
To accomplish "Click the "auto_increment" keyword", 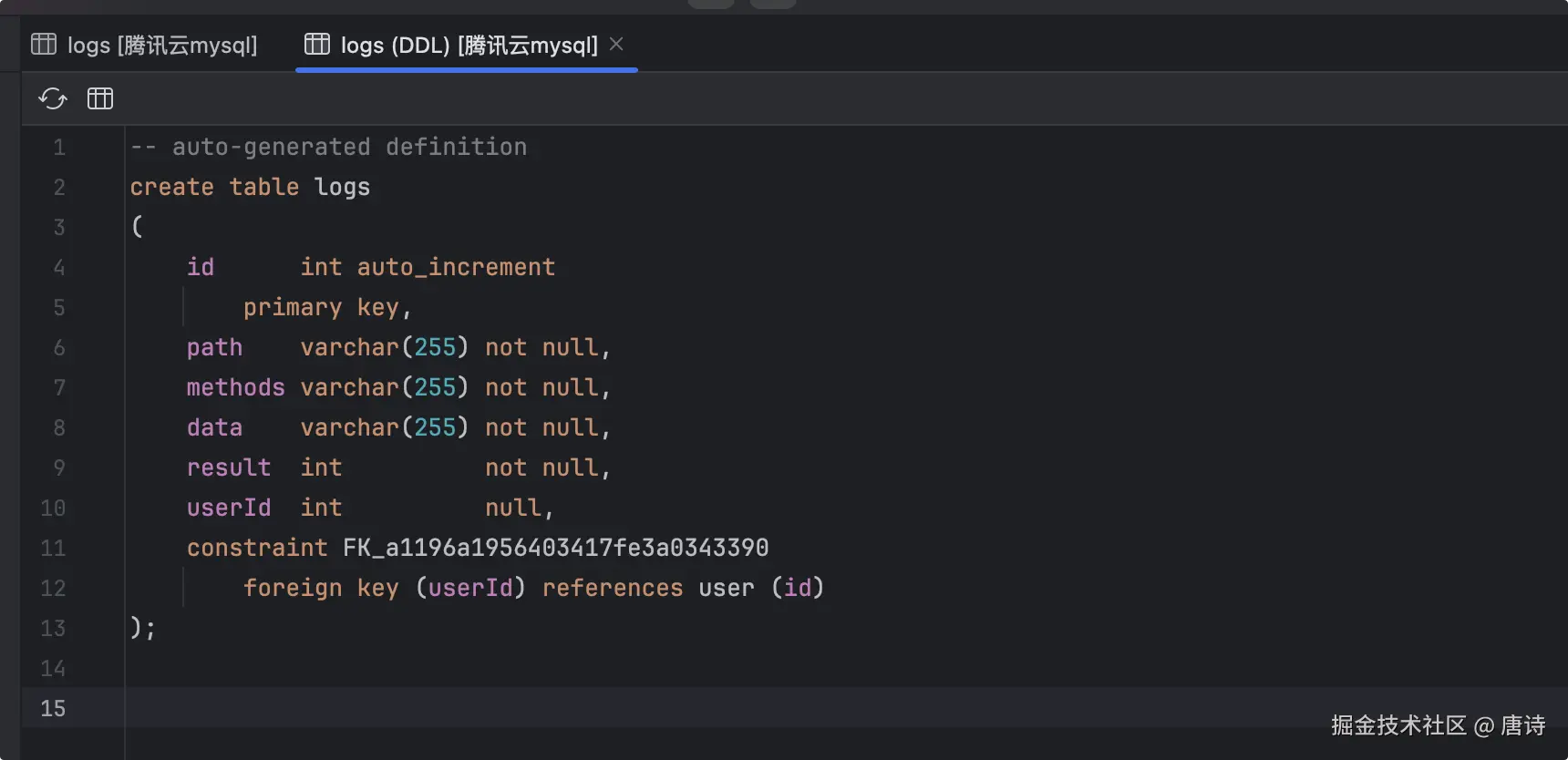I will coord(456,268).
